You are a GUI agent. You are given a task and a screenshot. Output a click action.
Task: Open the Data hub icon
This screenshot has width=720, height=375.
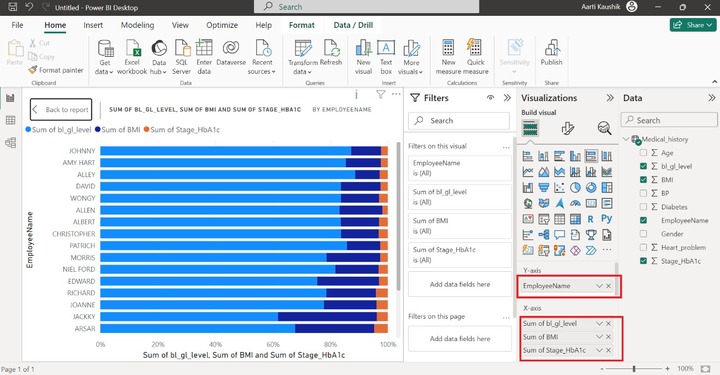[159, 57]
